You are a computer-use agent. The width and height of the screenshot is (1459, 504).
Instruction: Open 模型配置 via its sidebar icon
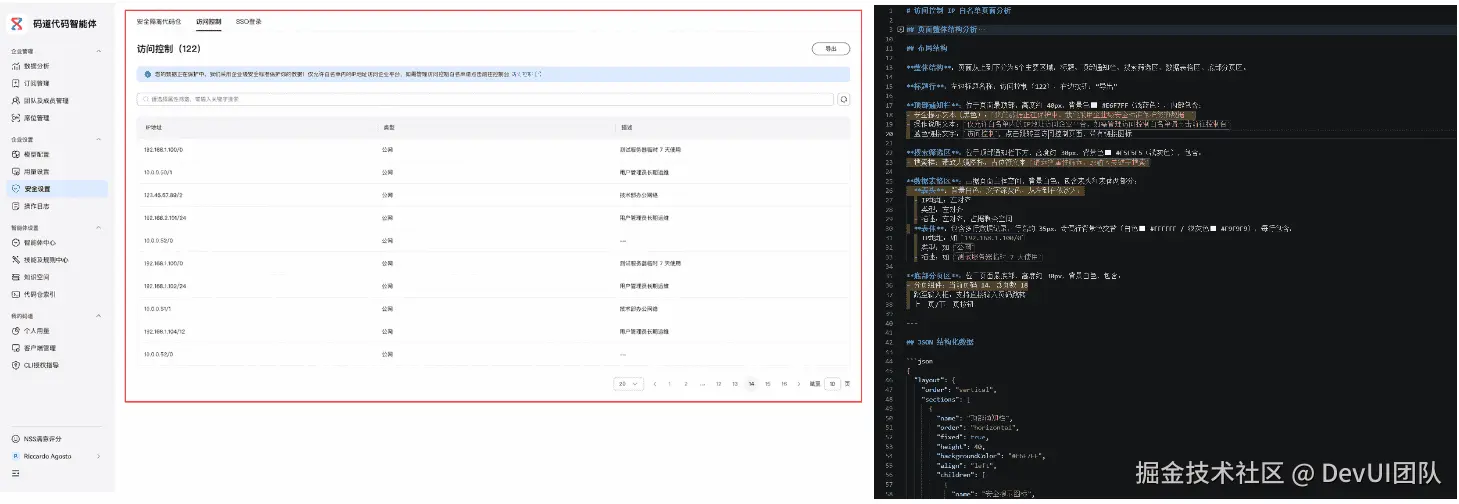click(x=15, y=154)
